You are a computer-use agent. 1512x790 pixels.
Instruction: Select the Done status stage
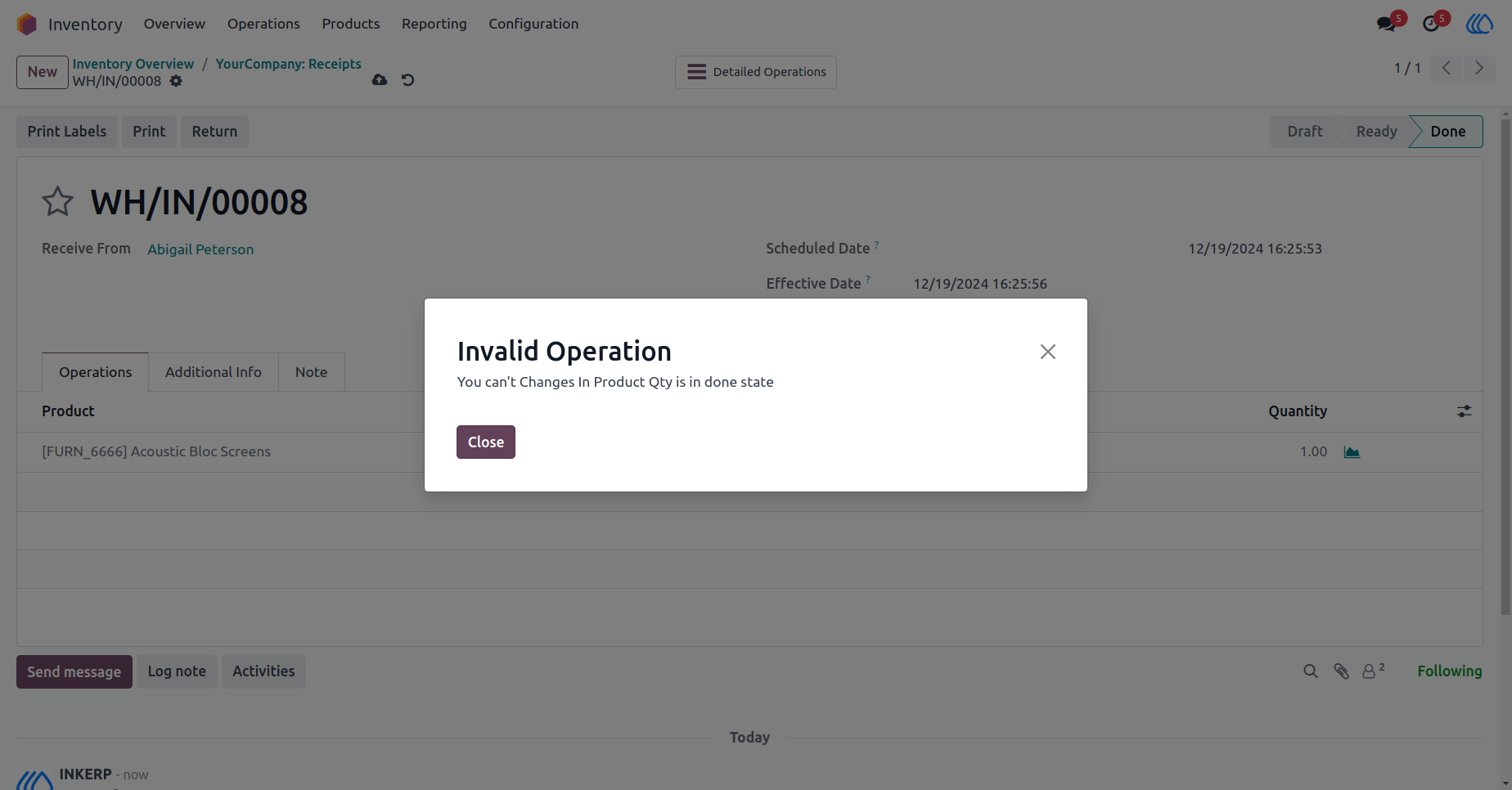click(1447, 132)
